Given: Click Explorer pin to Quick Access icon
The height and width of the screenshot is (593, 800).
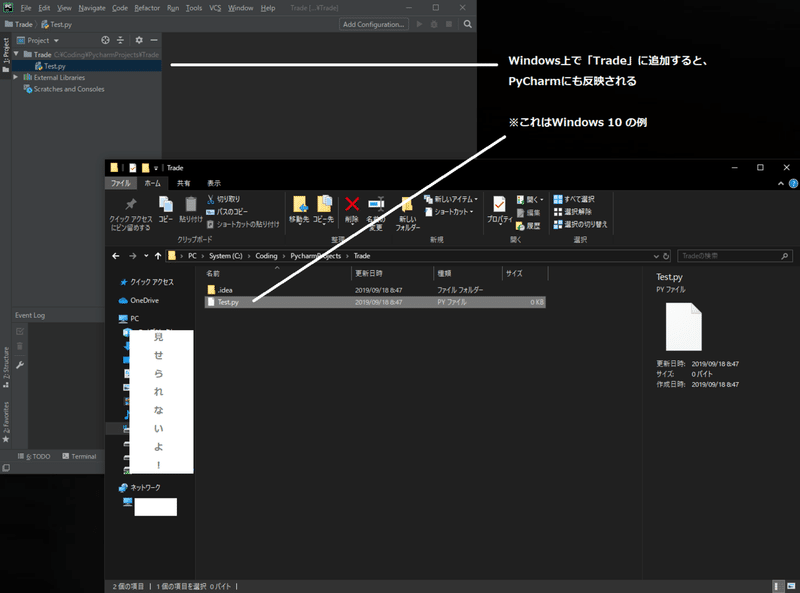Looking at the screenshot, I should (131, 204).
